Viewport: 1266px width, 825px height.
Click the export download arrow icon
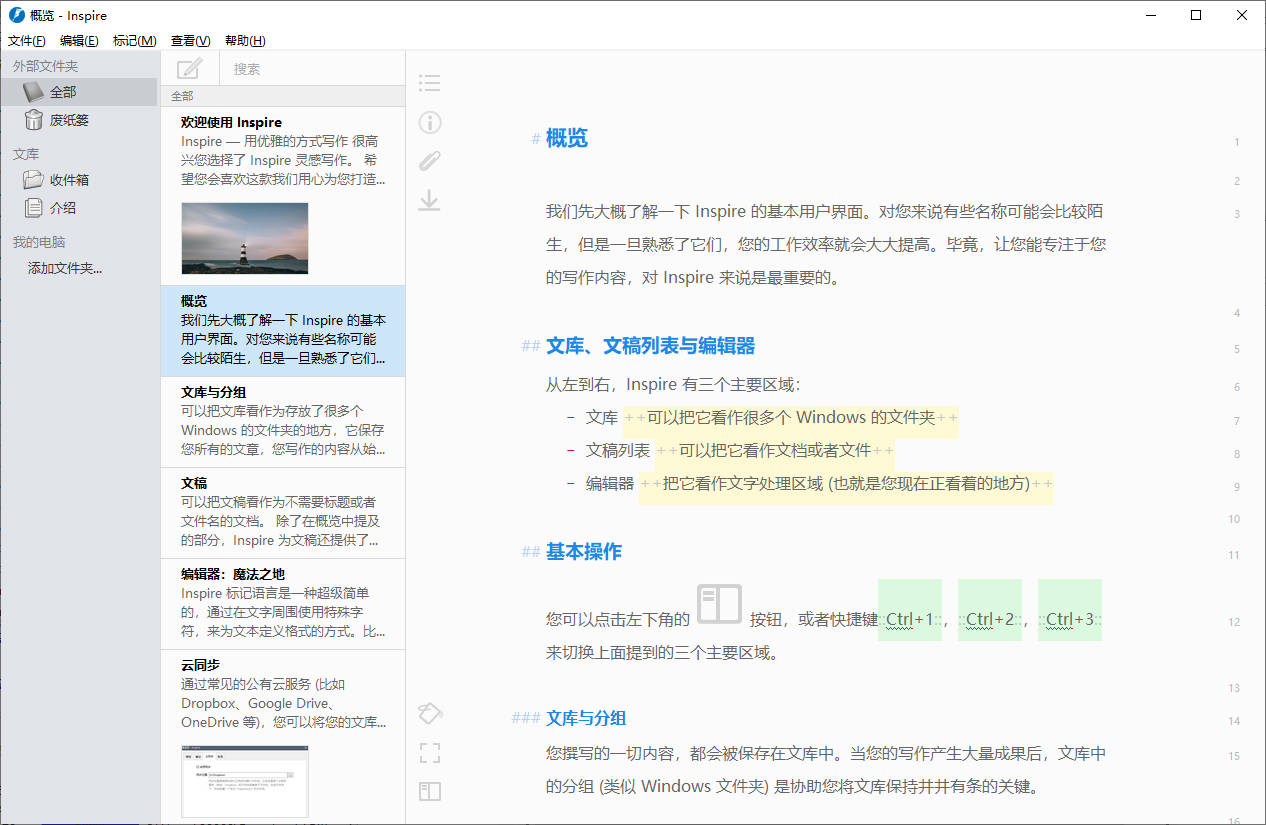click(x=430, y=200)
